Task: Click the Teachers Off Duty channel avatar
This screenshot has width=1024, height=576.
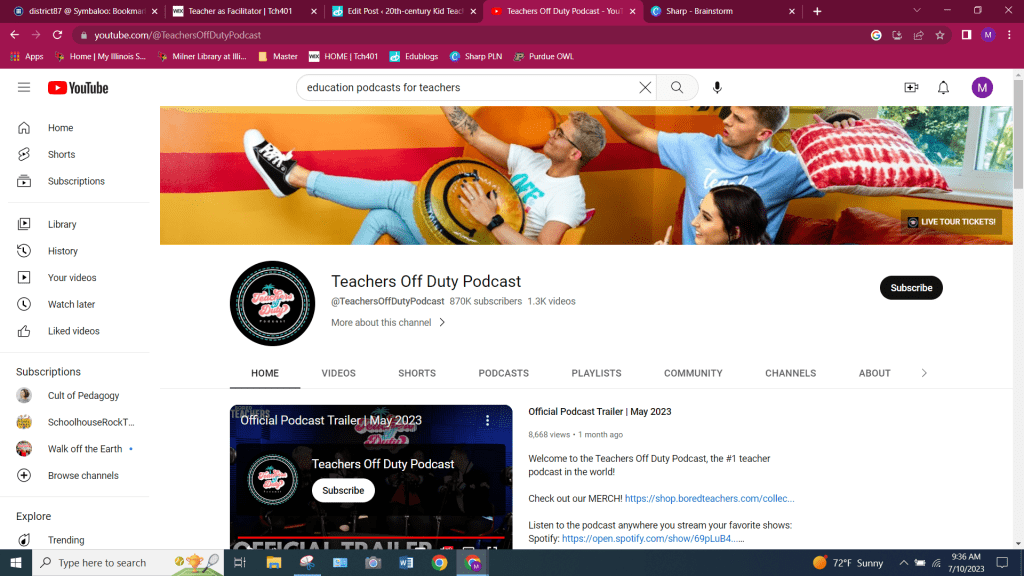Action: click(272, 303)
